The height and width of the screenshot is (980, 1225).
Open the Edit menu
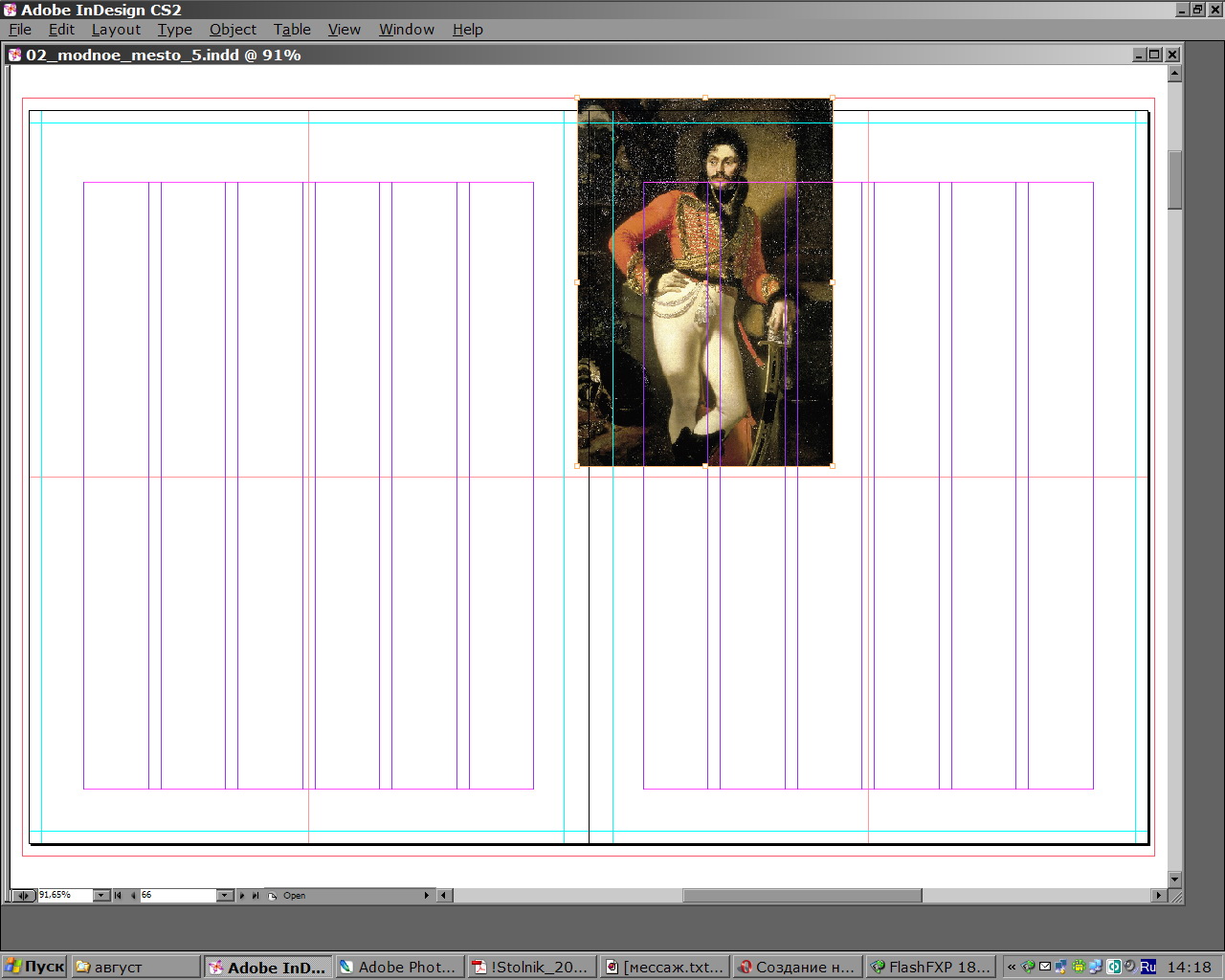click(x=61, y=30)
